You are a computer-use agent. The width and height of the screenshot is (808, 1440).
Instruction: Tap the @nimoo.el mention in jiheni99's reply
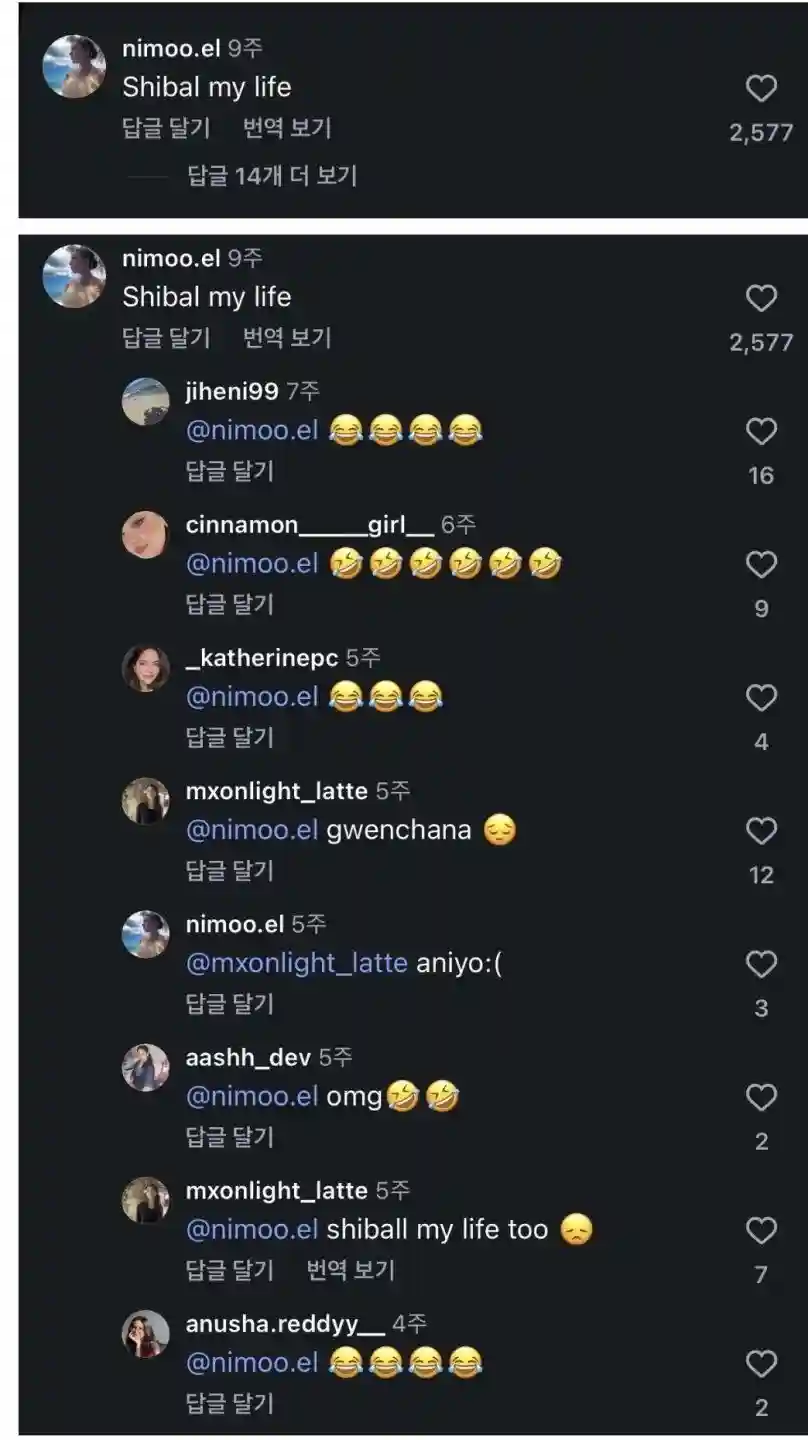point(252,431)
